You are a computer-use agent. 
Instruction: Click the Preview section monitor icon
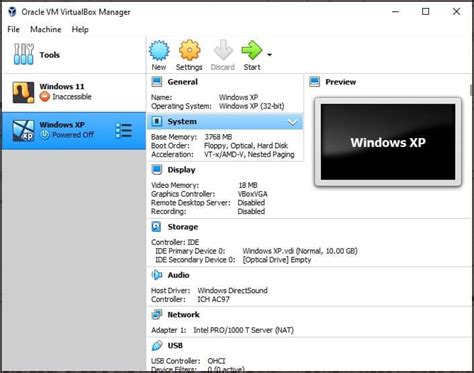click(314, 82)
